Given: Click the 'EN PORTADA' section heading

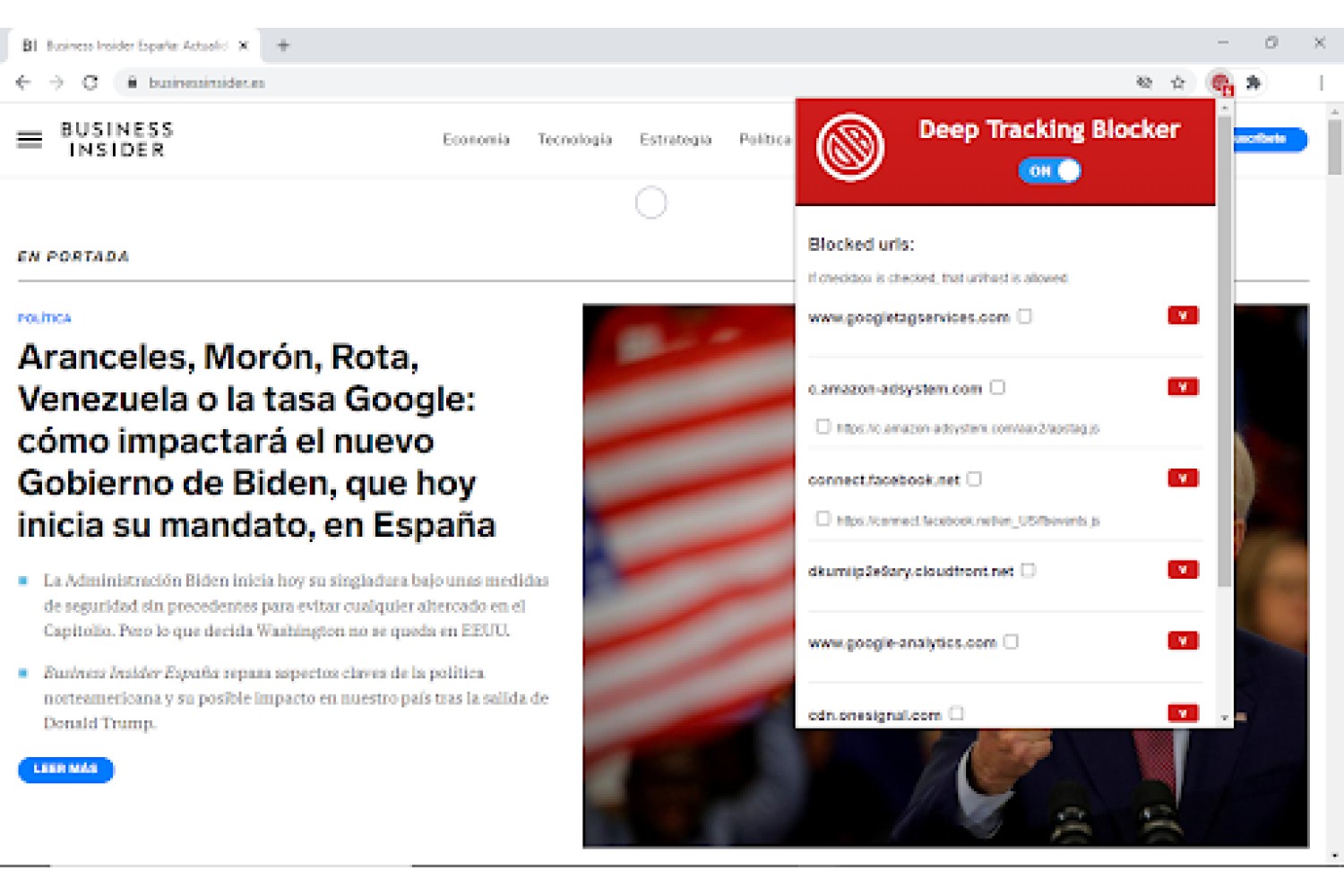Looking at the screenshot, I should [x=73, y=257].
